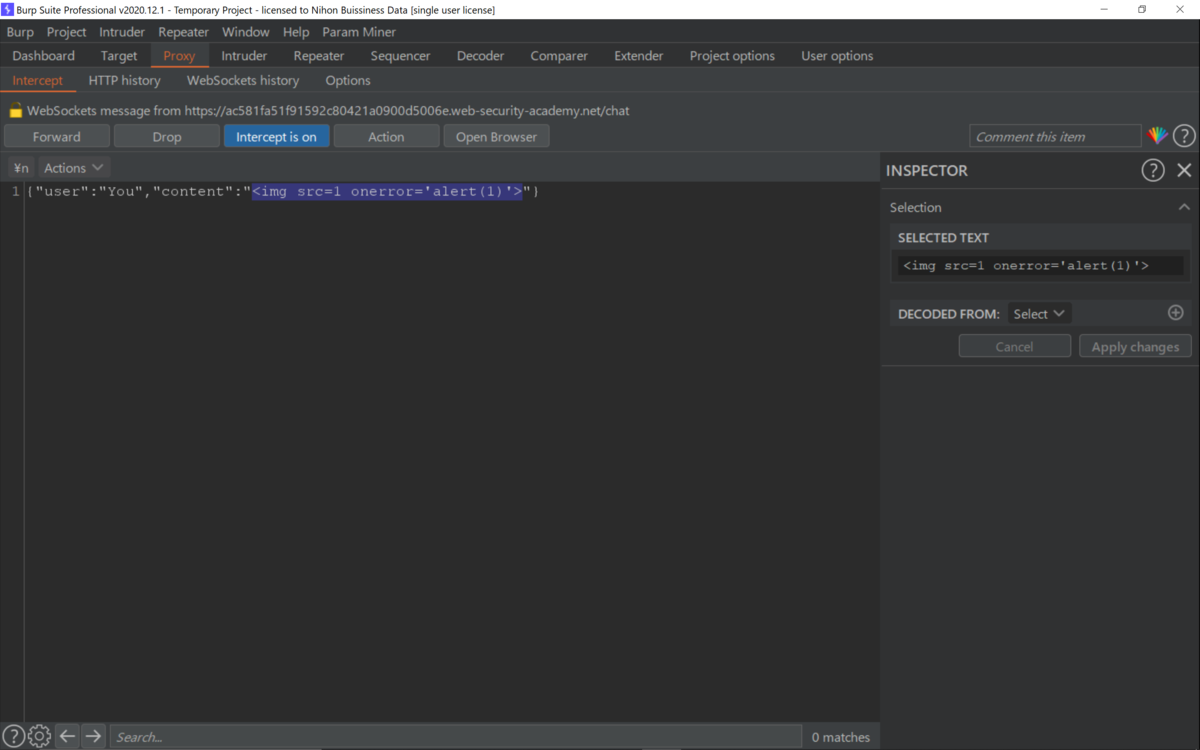The height and width of the screenshot is (750, 1200).
Task: Open search settings gear icon
Action: (39, 736)
